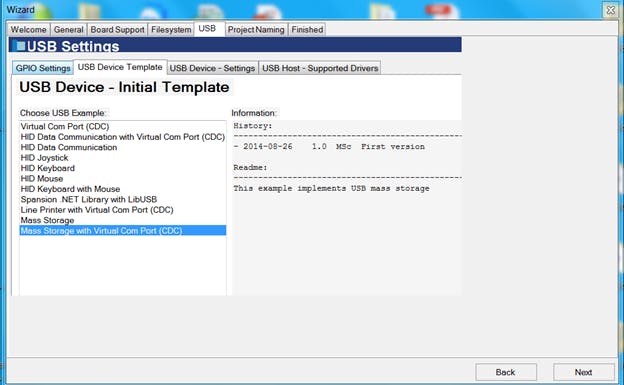
Task: Click the Back button
Action: 506,372
